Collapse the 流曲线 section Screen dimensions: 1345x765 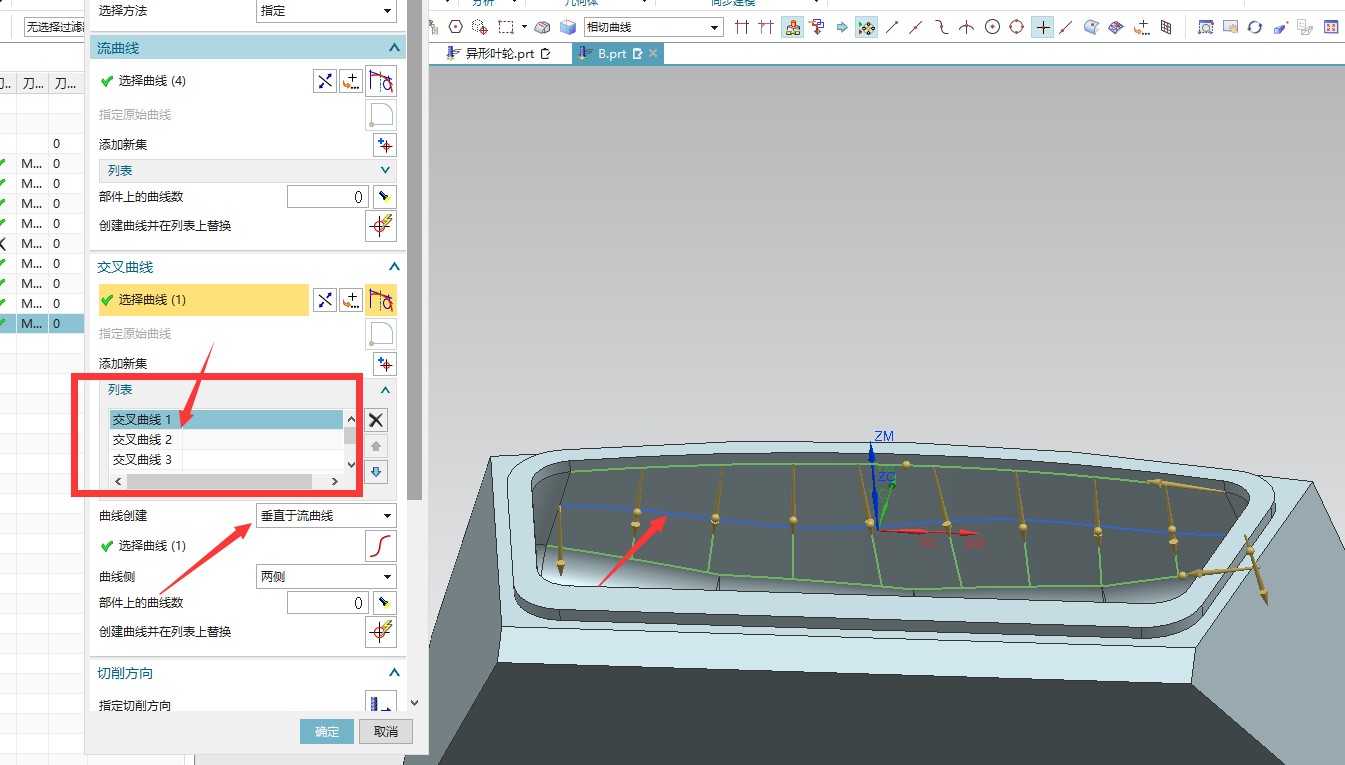coord(394,47)
